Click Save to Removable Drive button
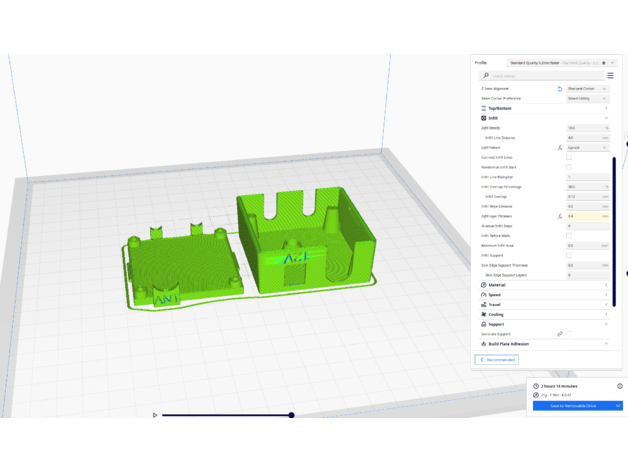Image resolution: width=628 pixels, height=472 pixels. 571,406
